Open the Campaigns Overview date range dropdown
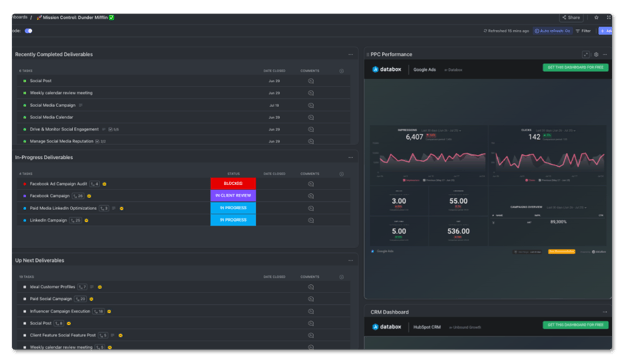Image resolution: width=624 pixels, height=364 pixels. coord(566,207)
